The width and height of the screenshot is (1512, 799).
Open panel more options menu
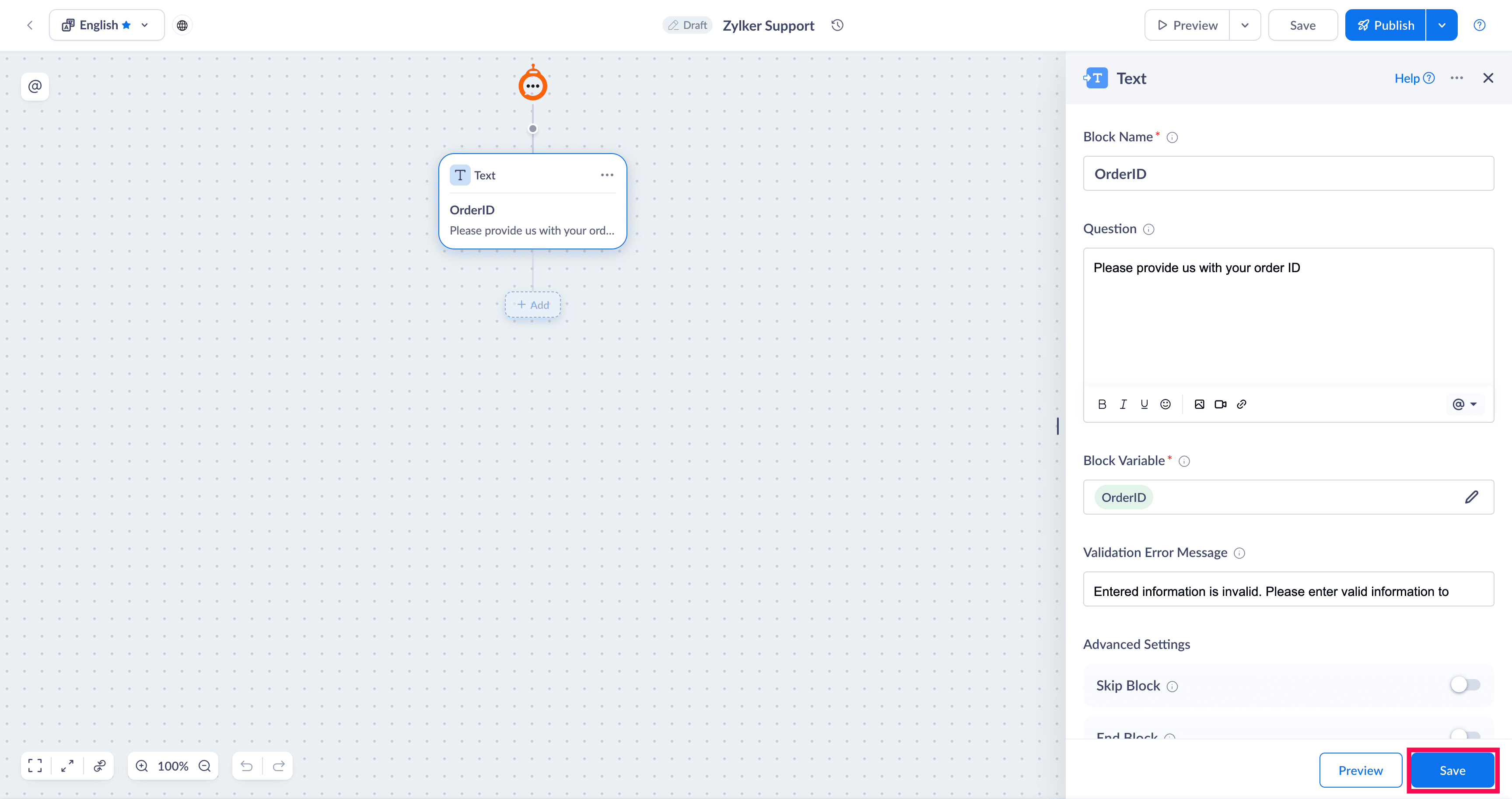(x=1456, y=78)
